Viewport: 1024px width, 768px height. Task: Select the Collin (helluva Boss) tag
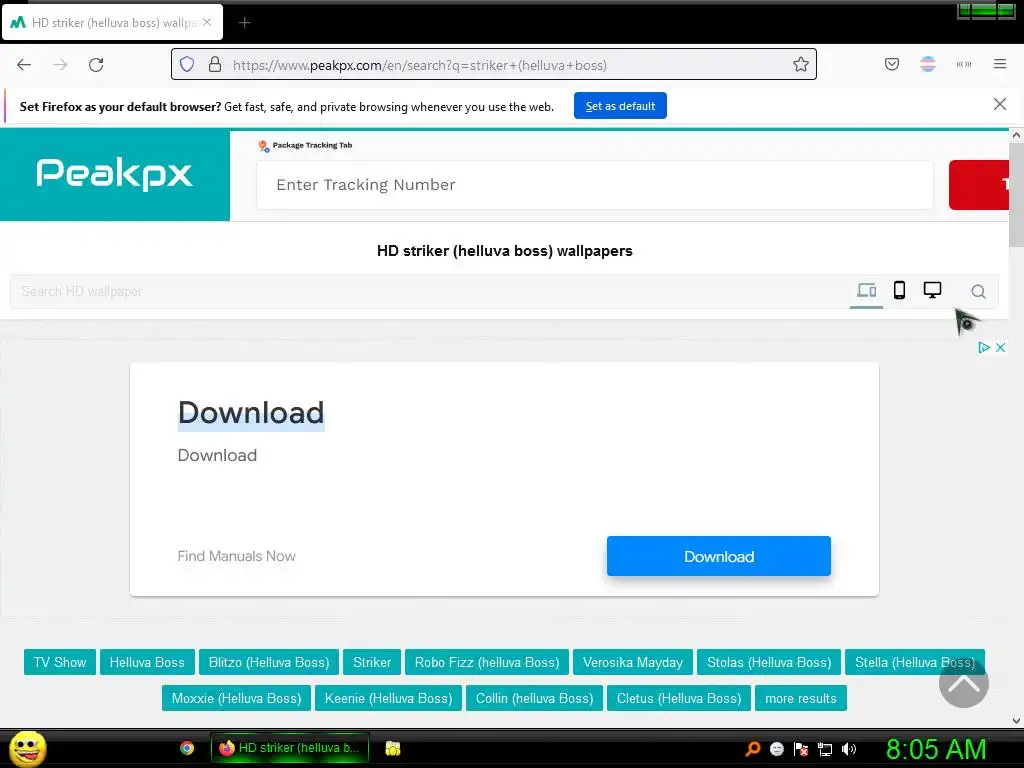[x=535, y=698]
